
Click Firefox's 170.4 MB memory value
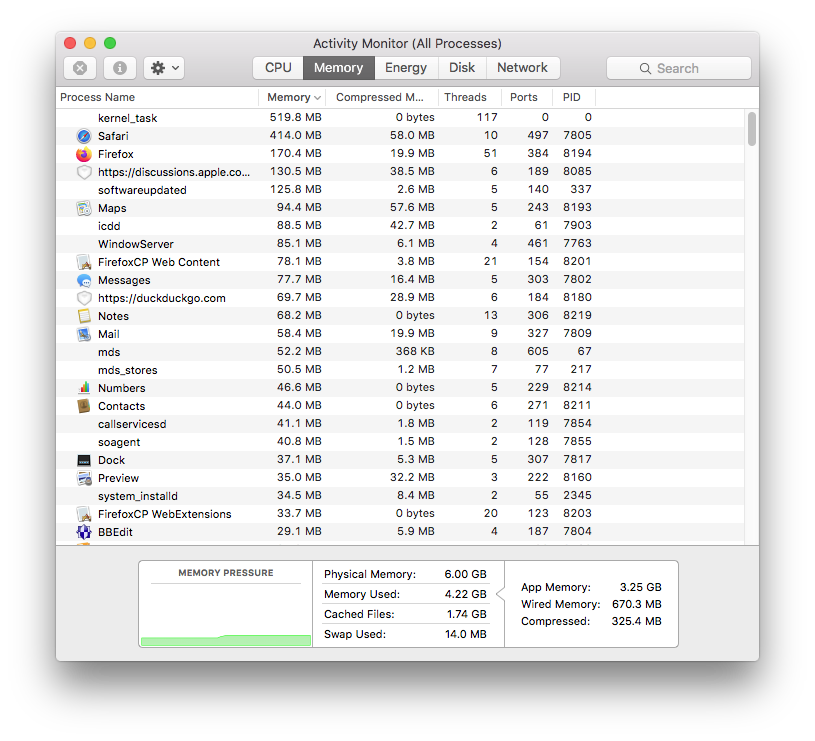tap(295, 154)
